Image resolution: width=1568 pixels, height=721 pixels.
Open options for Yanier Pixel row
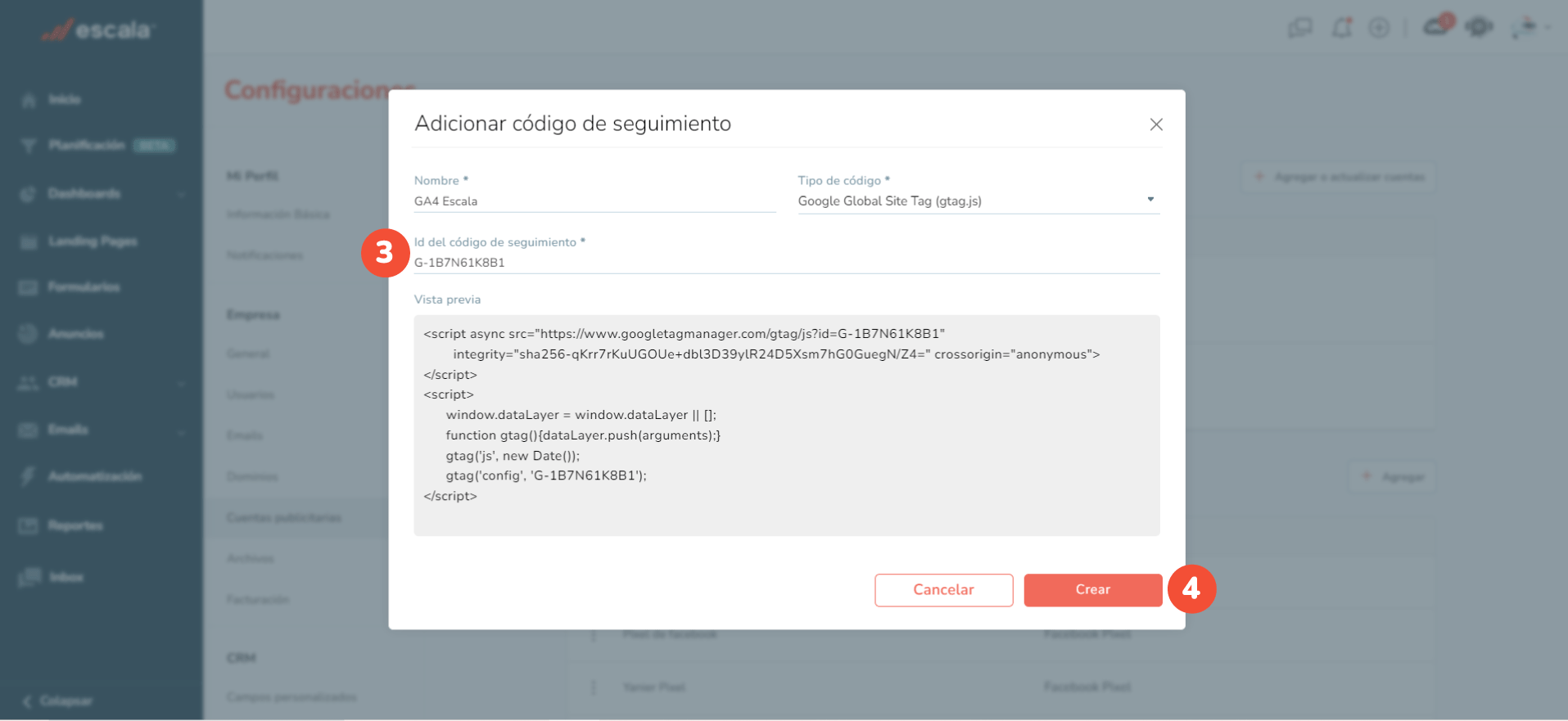coord(594,687)
